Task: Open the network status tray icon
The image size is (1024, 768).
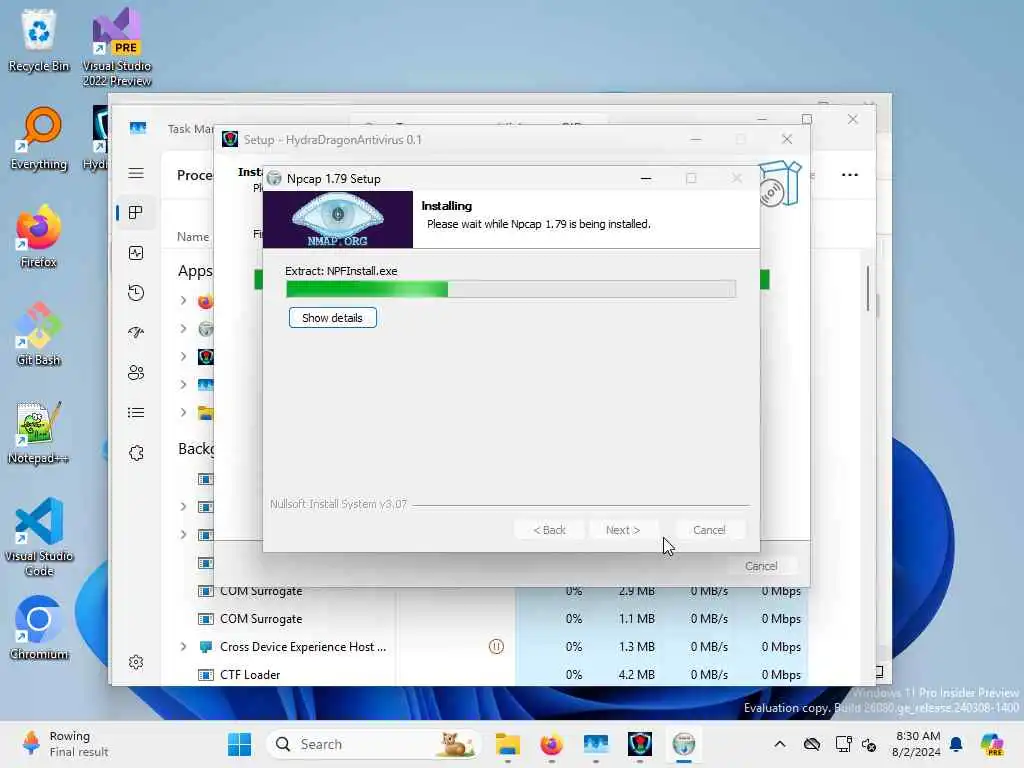Action: coord(843,744)
